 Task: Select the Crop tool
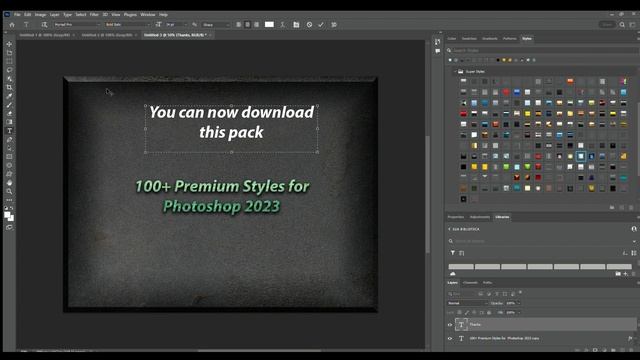point(9,87)
